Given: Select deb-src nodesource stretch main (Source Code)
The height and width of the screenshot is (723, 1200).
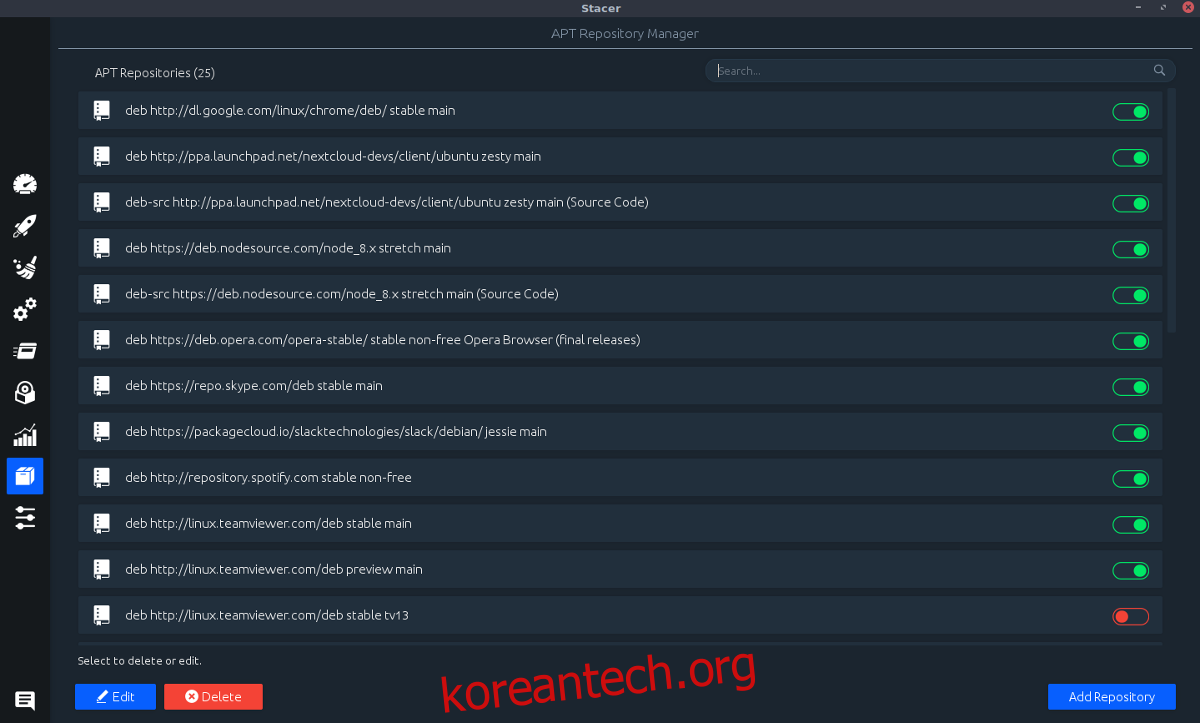Looking at the screenshot, I should click(342, 294).
